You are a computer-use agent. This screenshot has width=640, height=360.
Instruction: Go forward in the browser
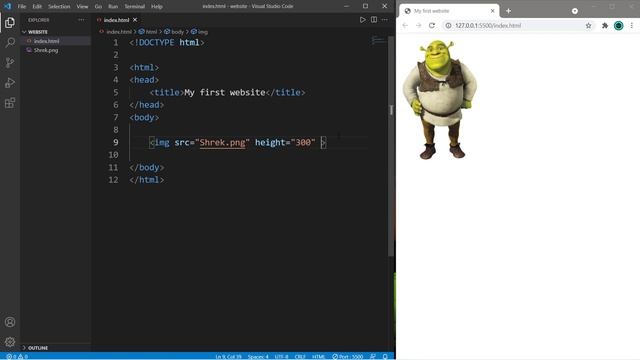pos(418,25)
